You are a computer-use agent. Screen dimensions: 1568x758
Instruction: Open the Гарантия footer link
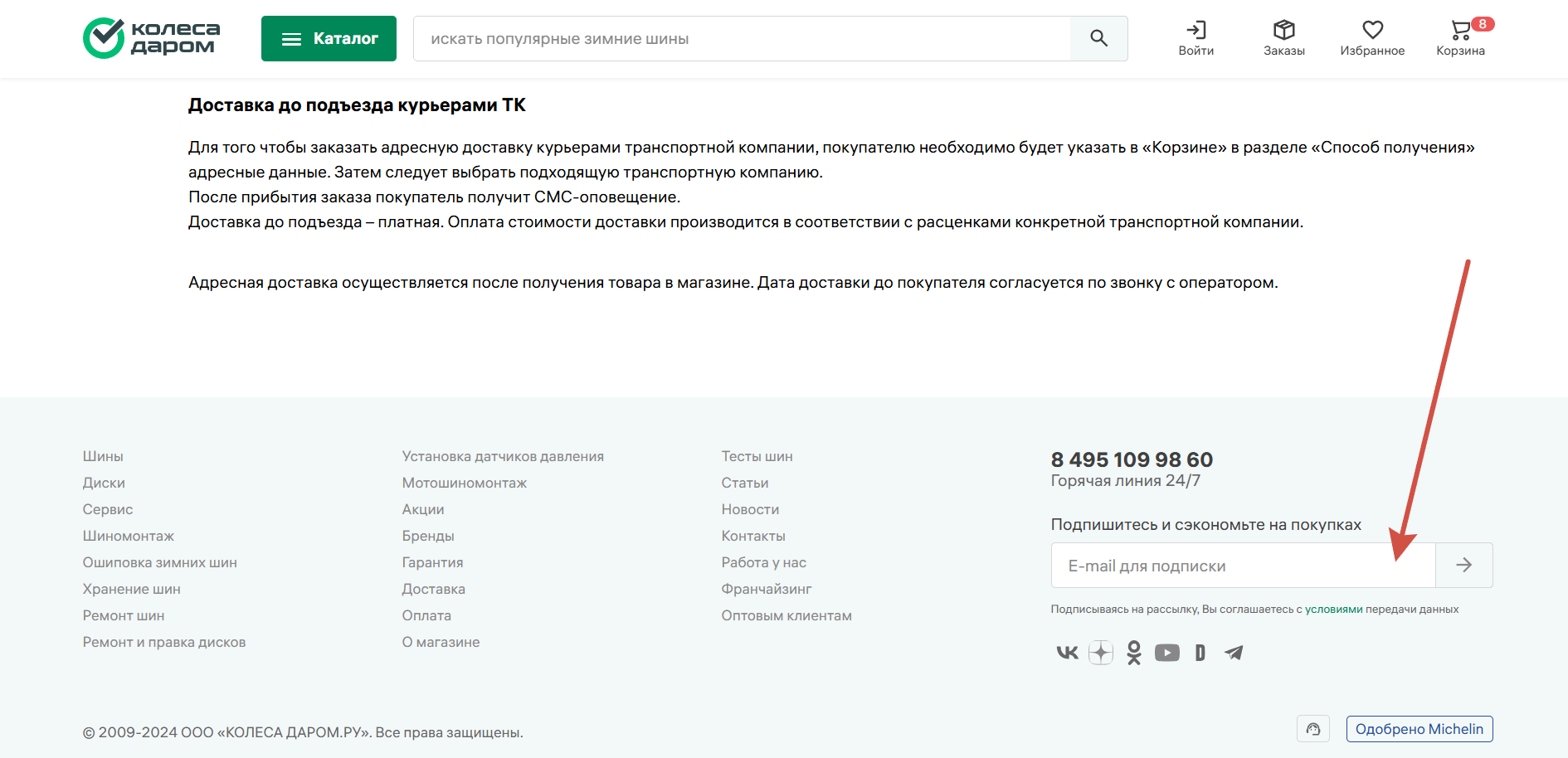(x=433, y=562)
